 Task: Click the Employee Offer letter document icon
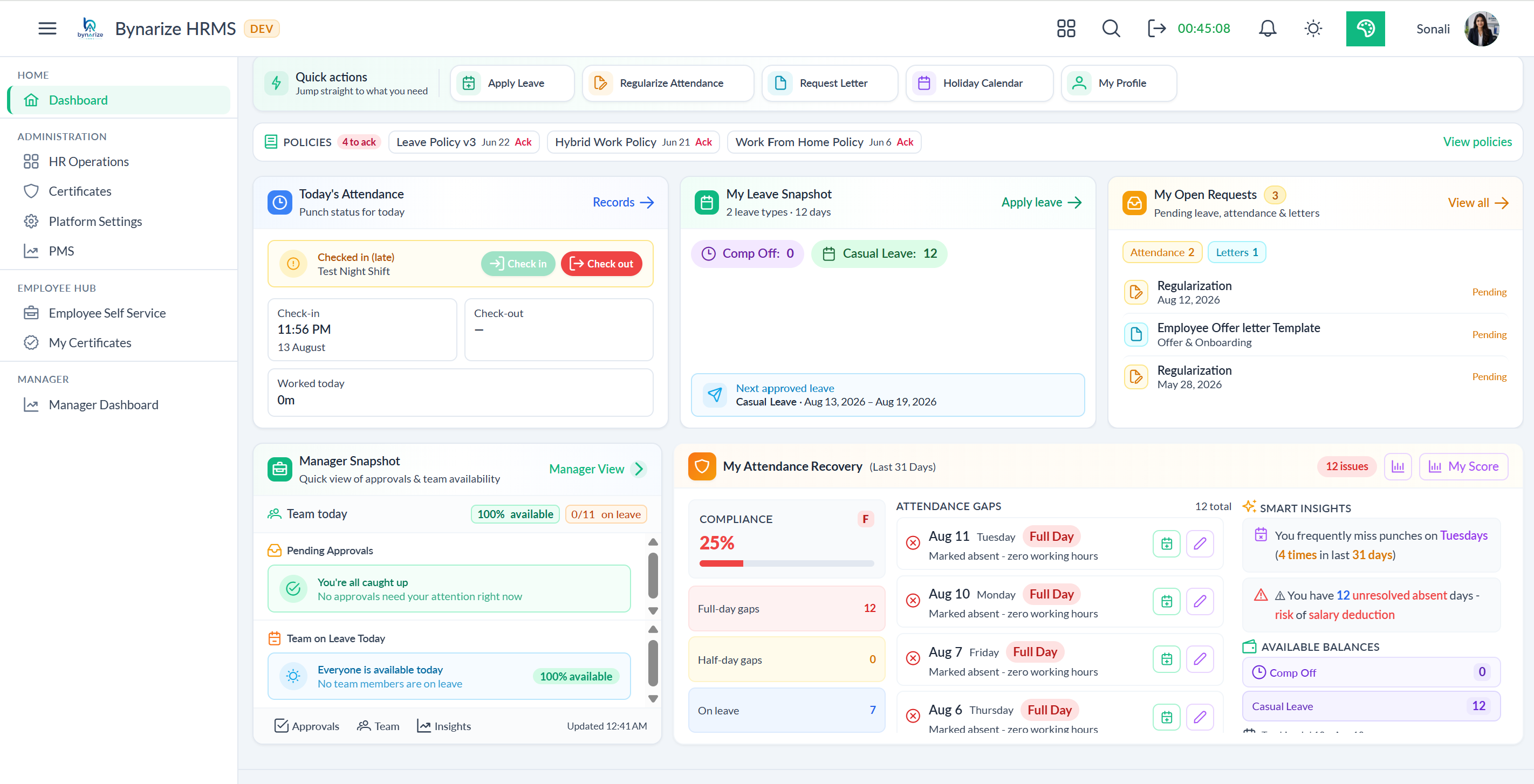[x=1135, y=334]
